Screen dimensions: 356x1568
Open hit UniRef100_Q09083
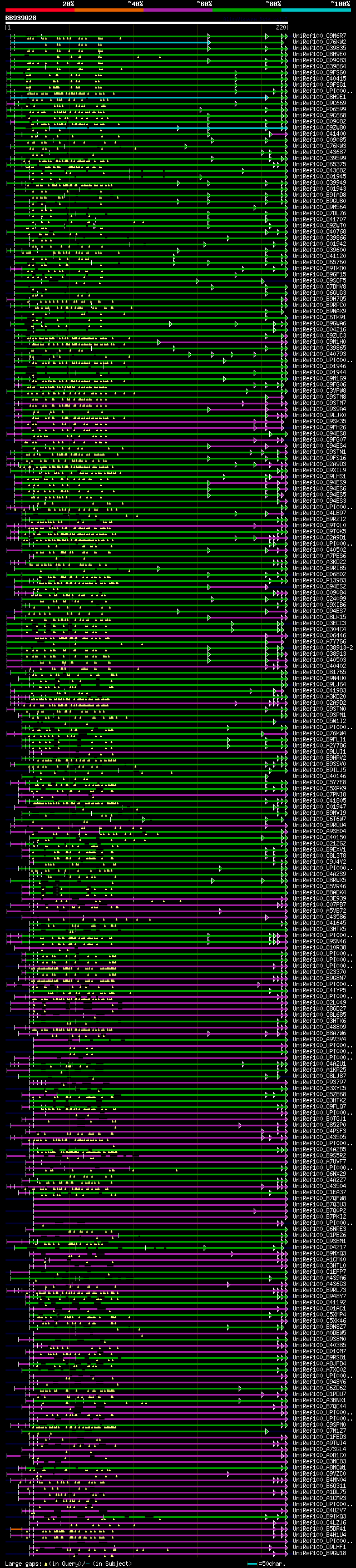(319, 60)
